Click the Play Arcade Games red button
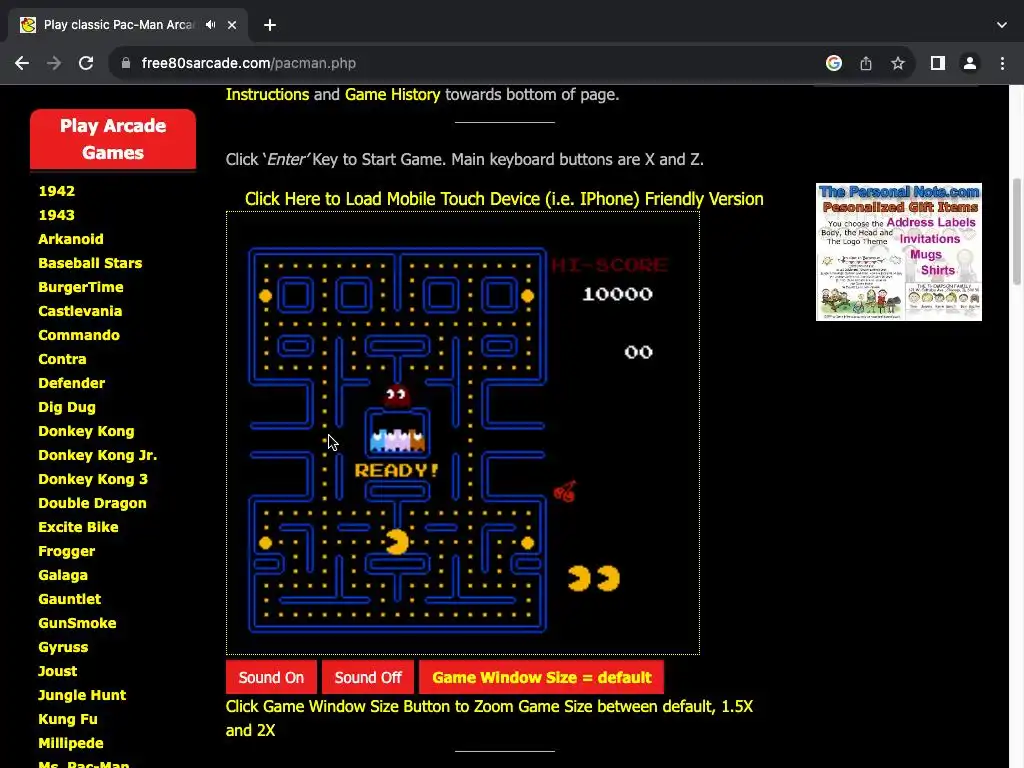 click(113, 139)
